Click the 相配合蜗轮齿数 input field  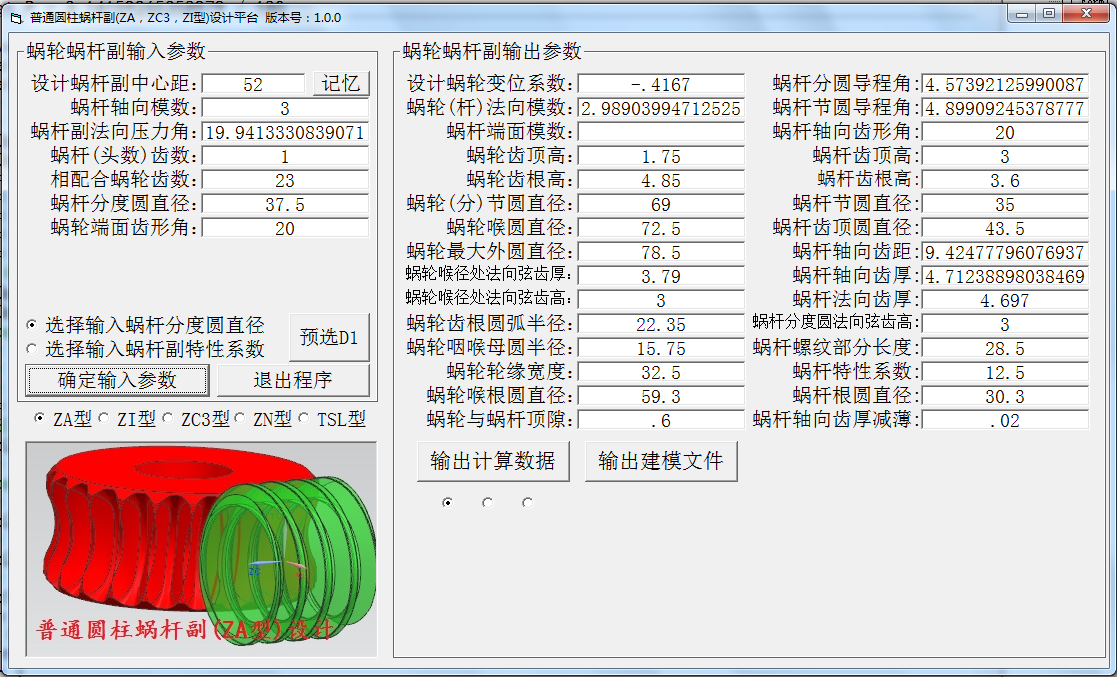(286, 180)
